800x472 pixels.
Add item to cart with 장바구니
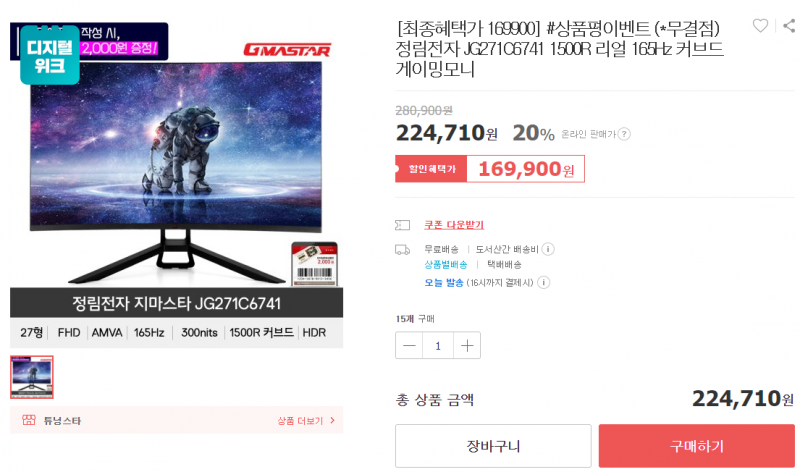(x=493, y=445)
